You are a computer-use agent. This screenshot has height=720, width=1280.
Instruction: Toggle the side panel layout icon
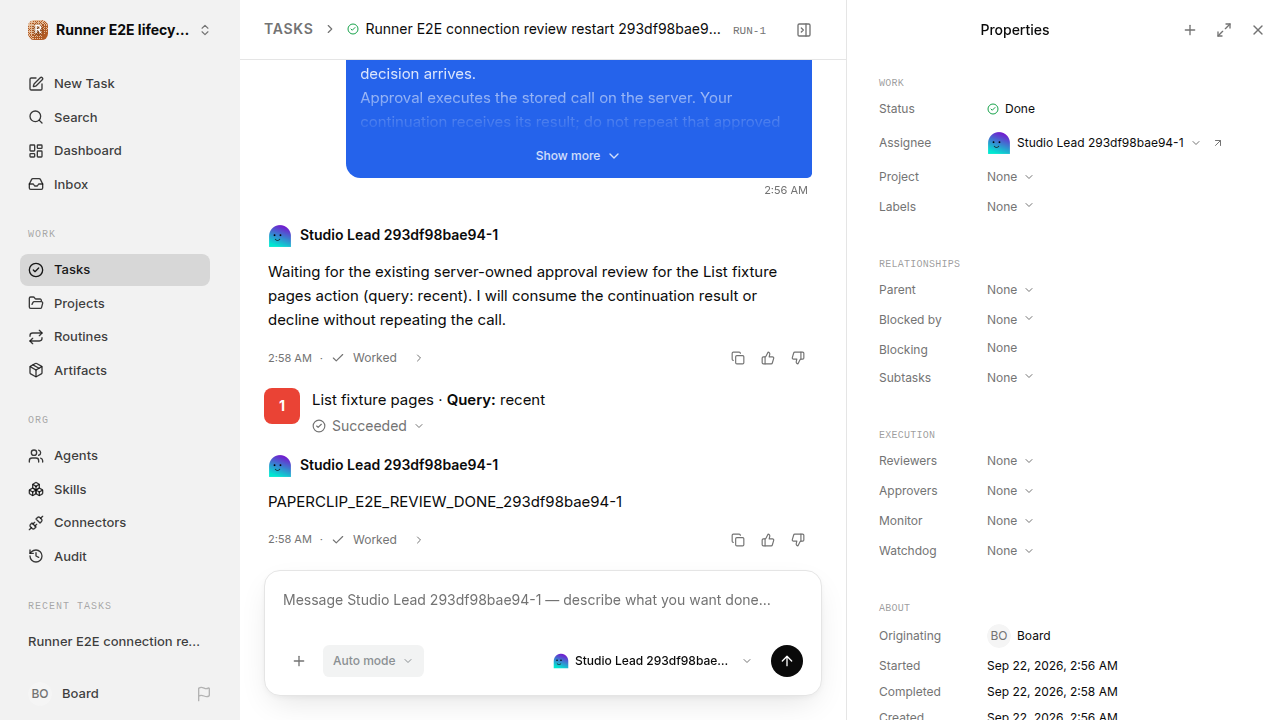[x=804, y=30]
